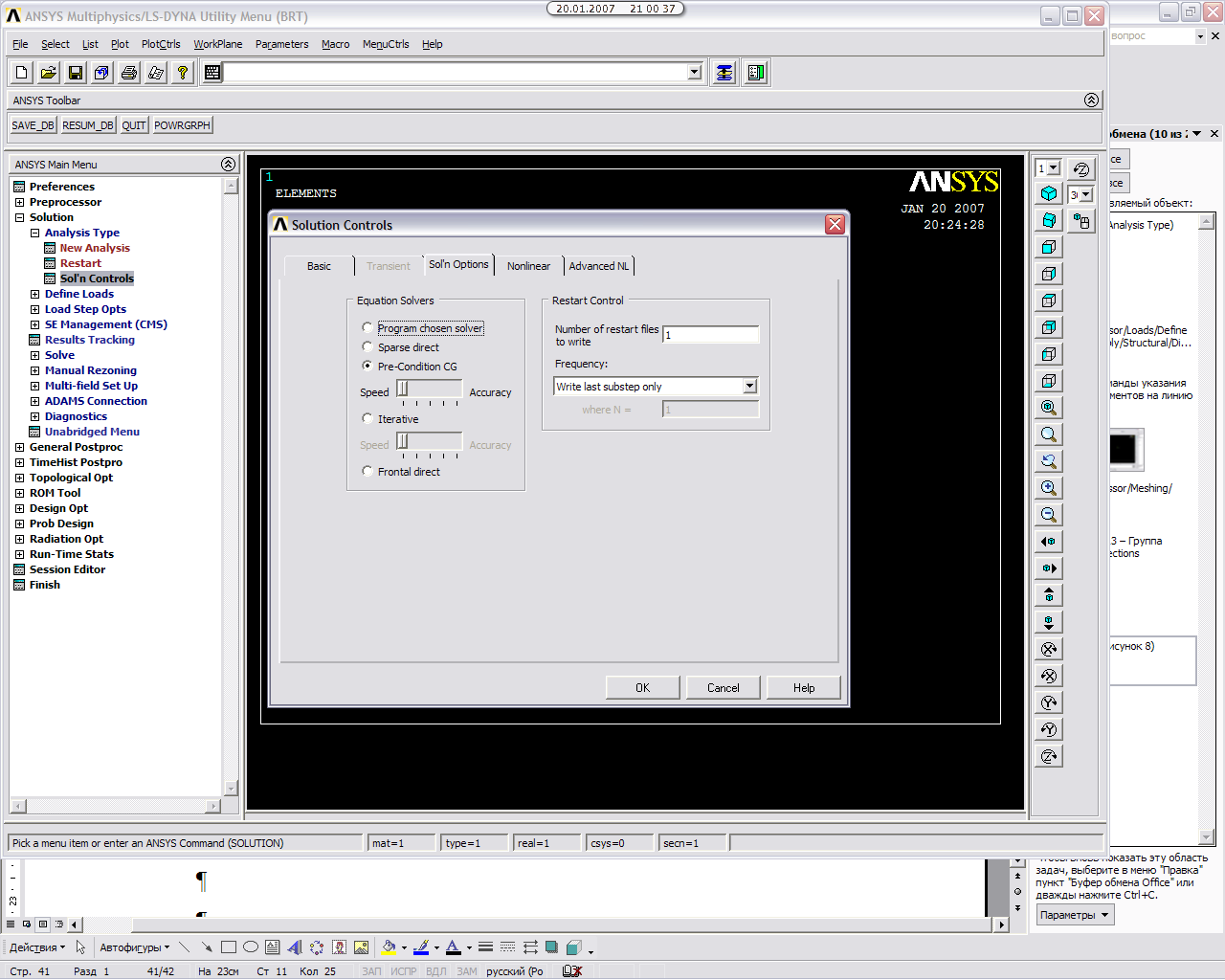Open the MenuCtrls menu
The image size is (1225, 980).
pyautogui.click(x=386, y=44)
